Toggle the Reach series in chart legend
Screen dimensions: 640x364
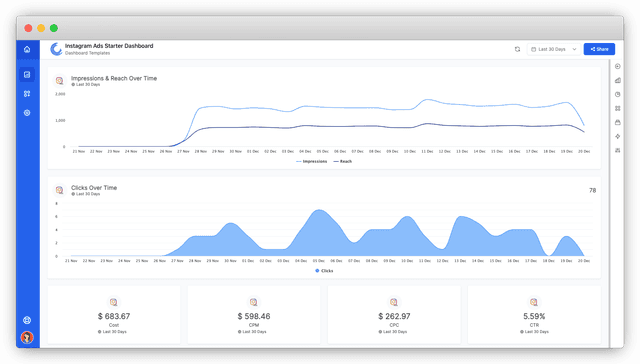click(x=342, y=162)
